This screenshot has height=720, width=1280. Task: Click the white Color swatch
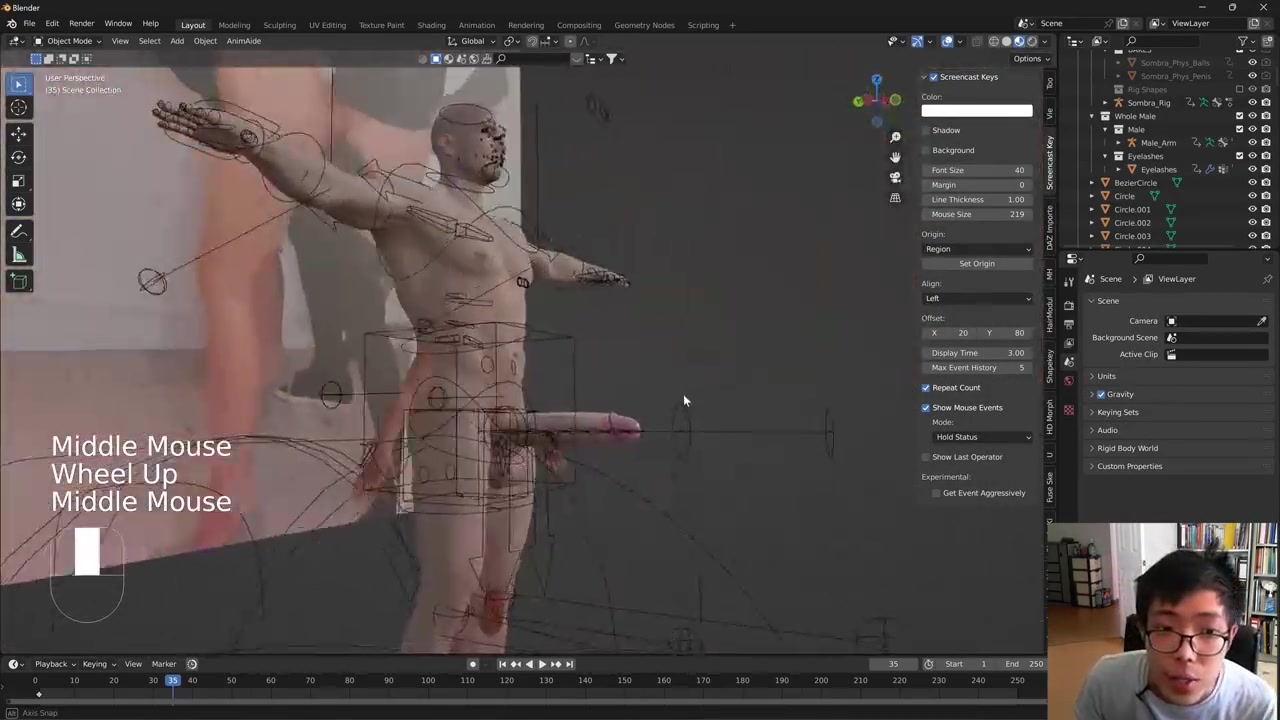click(976, 111)
